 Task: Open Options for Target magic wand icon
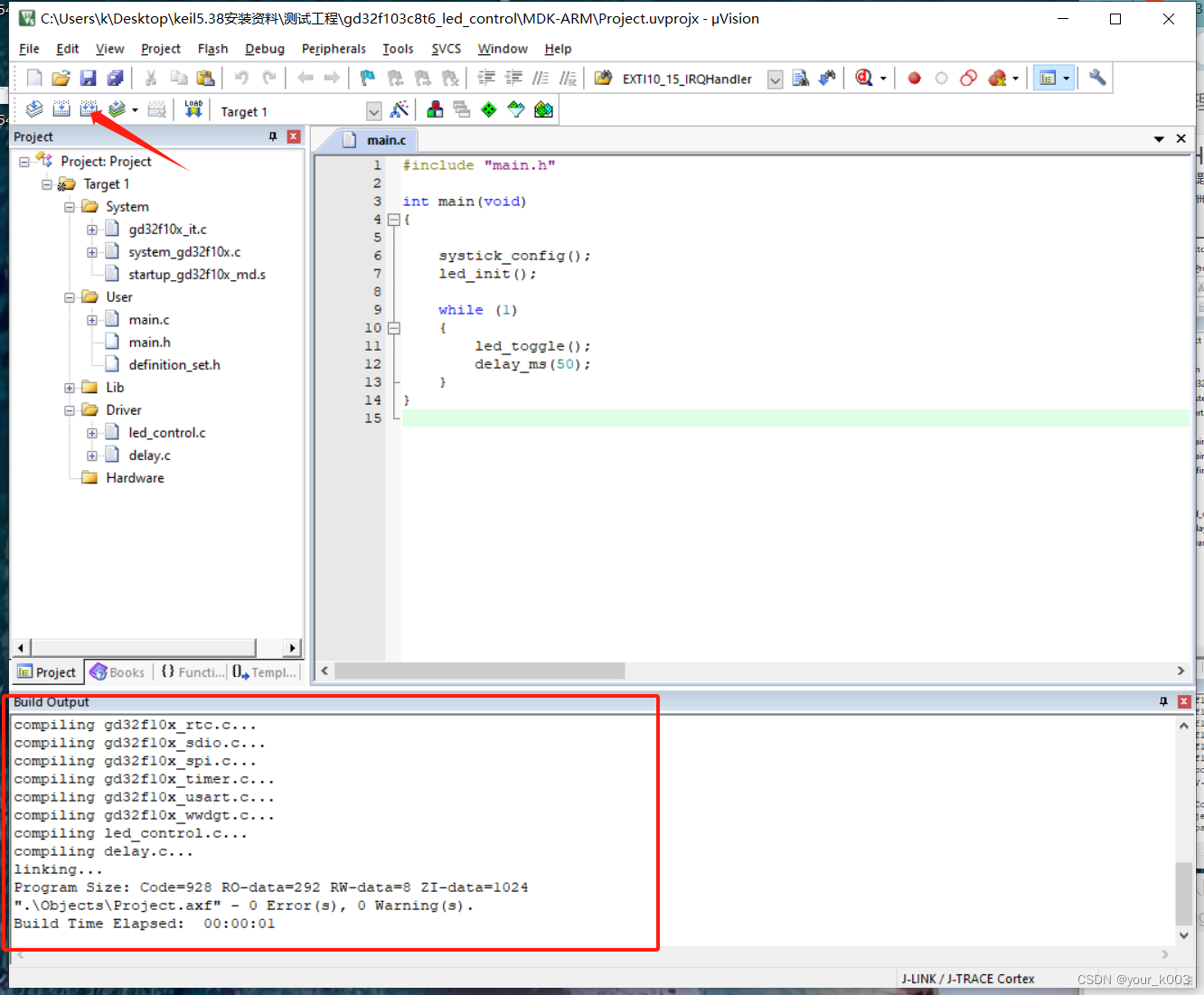point(399,110)
